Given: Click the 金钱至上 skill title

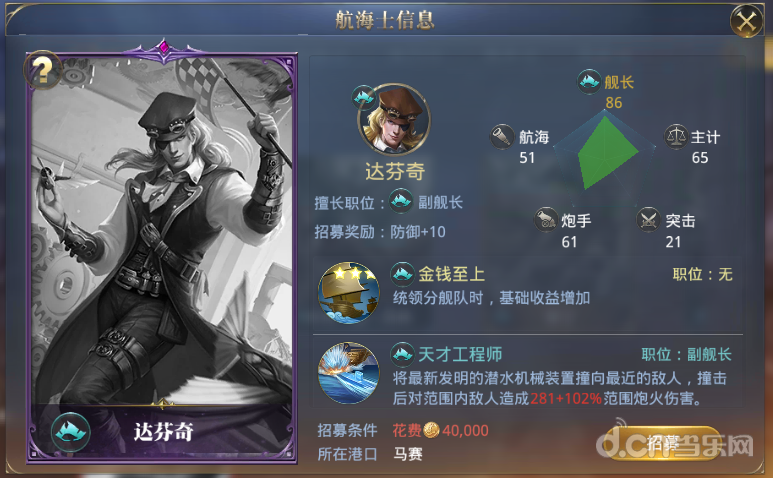Looking at the screenshot, I should (452, 274).
